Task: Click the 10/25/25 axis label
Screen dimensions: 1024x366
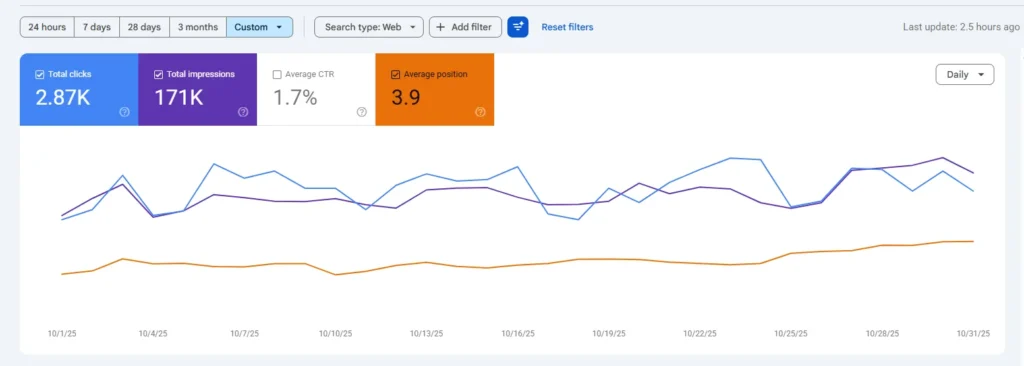Action: click(x=791, y=333)
